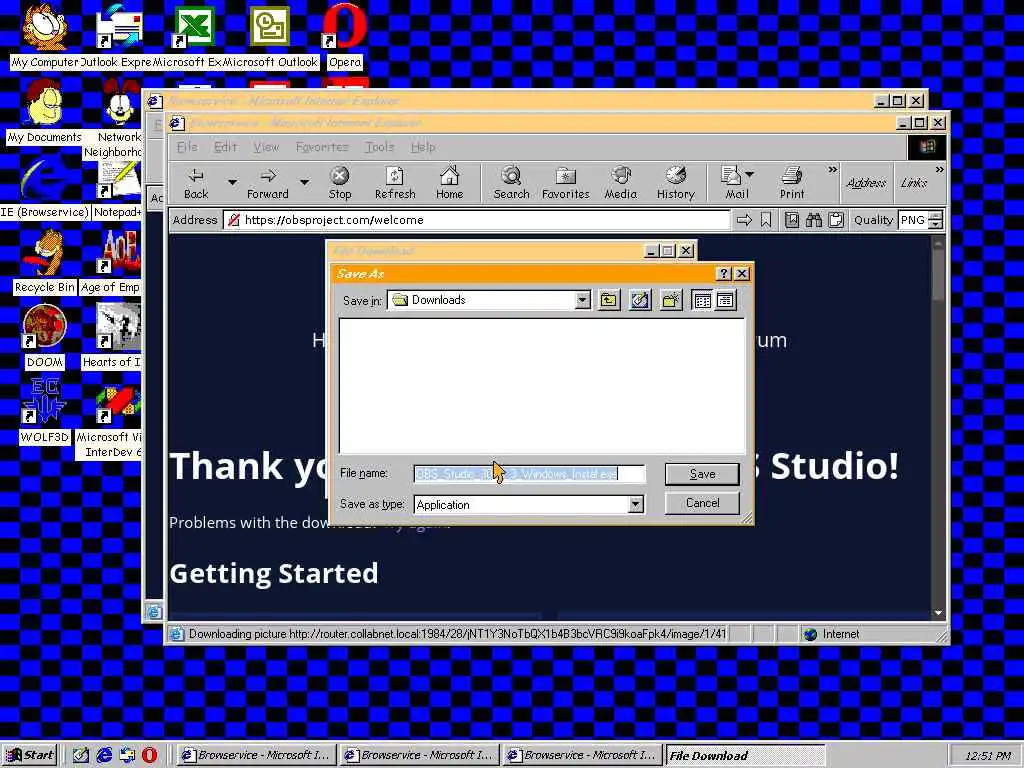
Task: Expand the Save as type dropdown
Action: (x=635, y=505)
